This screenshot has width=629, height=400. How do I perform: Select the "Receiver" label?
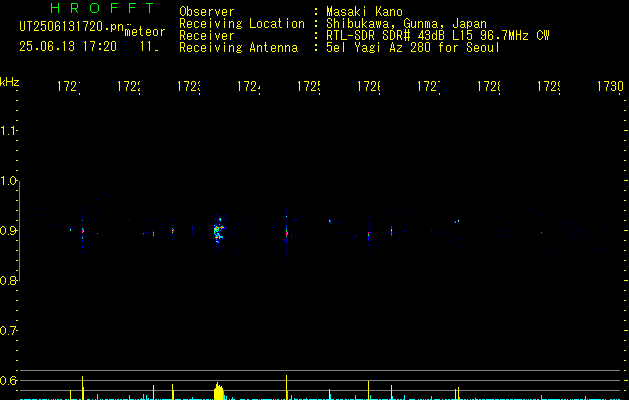click(207, 36)
